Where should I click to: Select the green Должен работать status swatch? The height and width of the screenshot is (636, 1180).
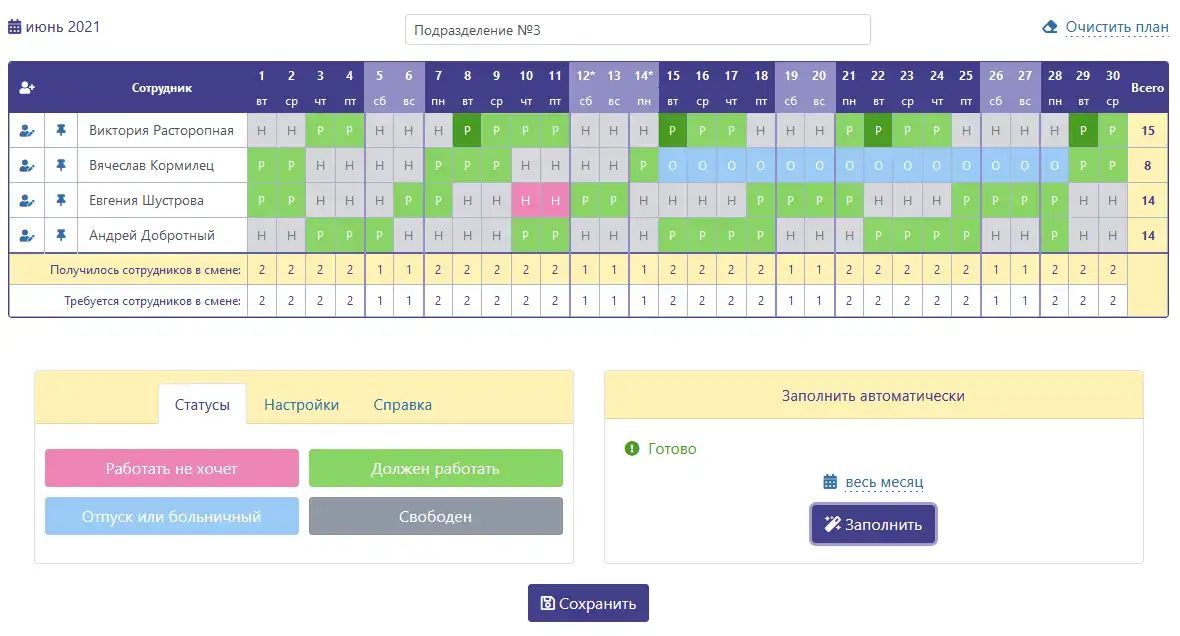(435, 467)
